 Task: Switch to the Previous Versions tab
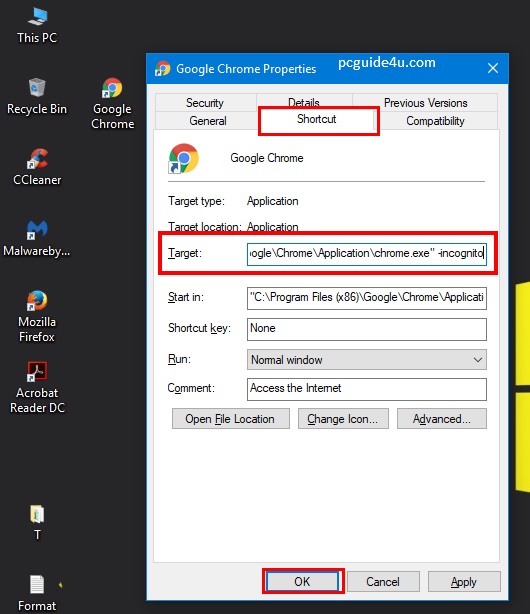425,103
